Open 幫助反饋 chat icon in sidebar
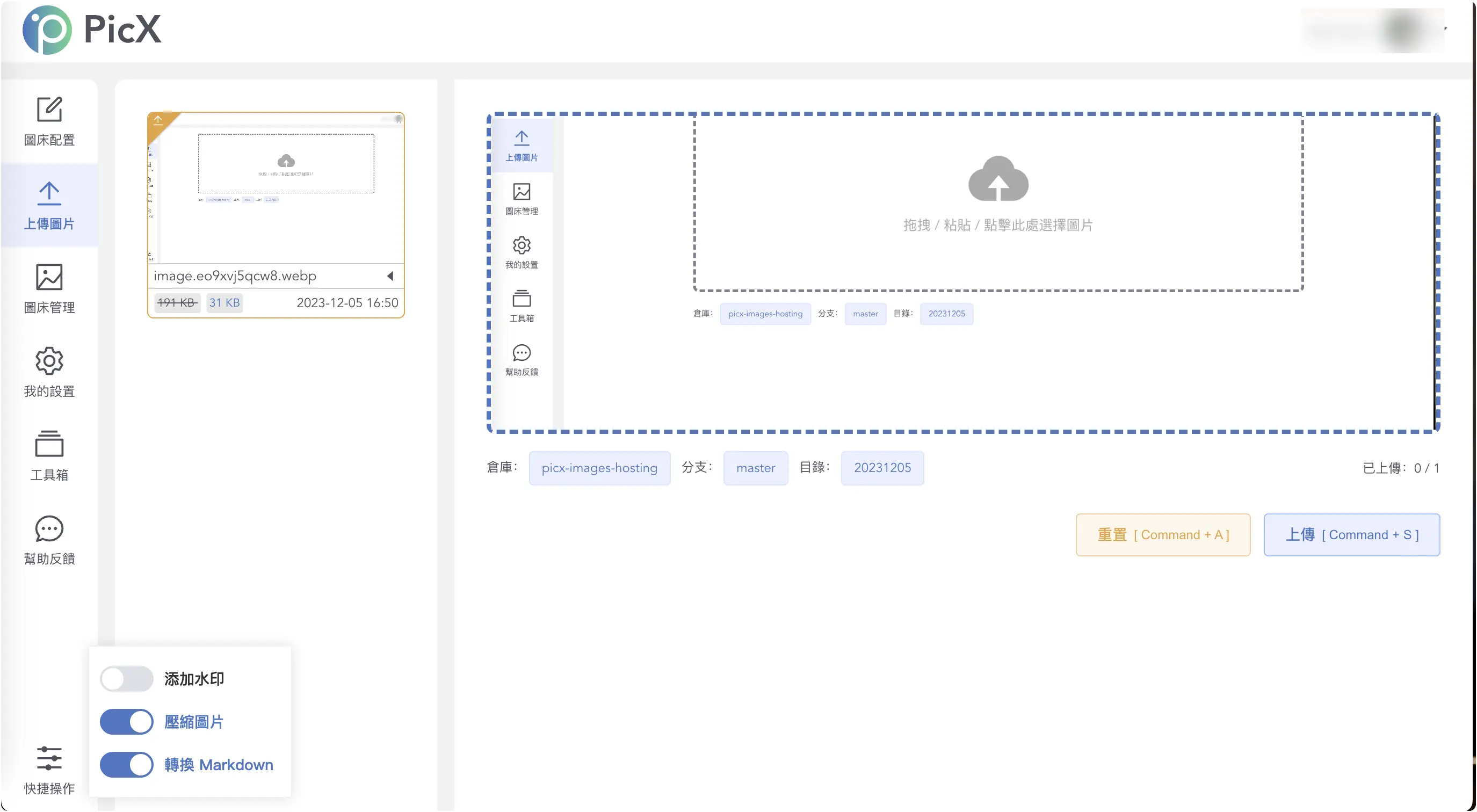This screenshot has height=812, width=1477. pyautogui.click(x=49, y=540)
